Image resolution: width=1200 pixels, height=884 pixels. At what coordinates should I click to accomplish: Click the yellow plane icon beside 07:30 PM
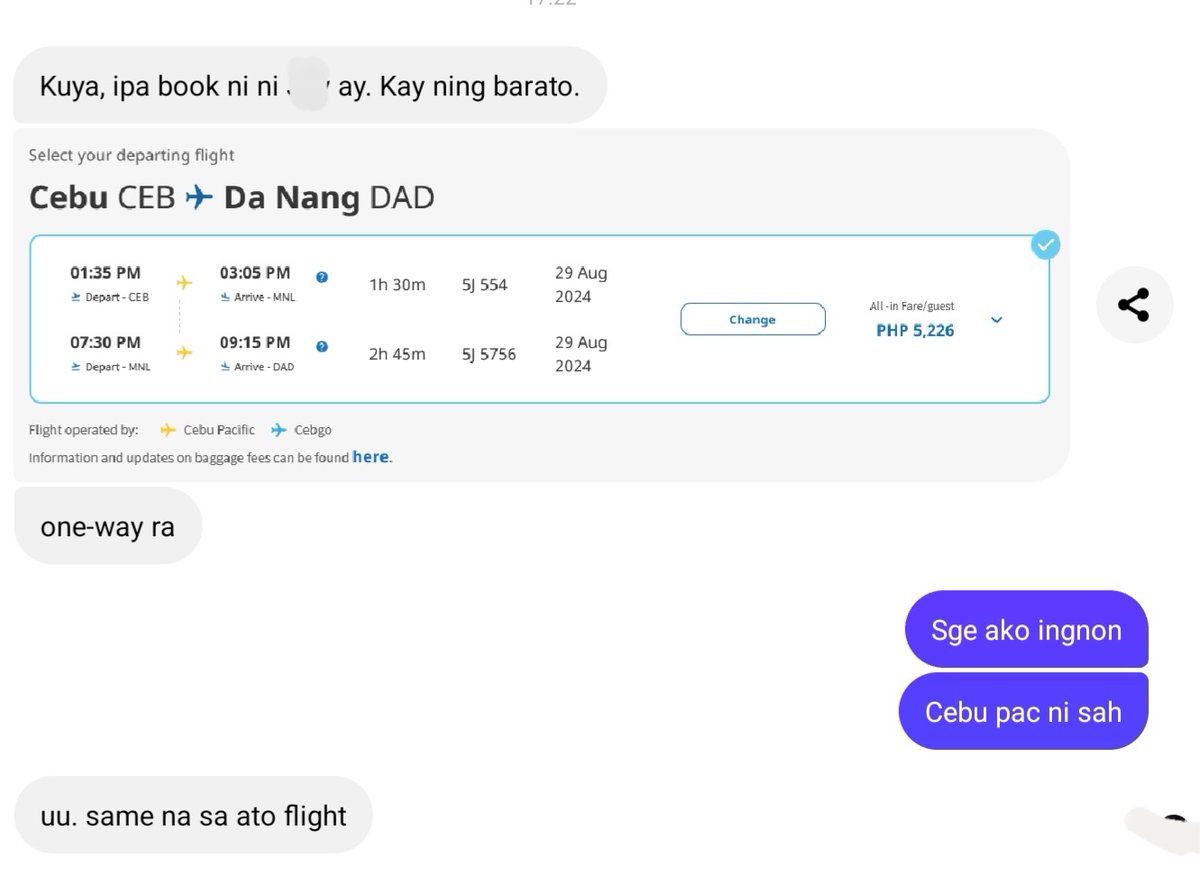pos(184,352)
